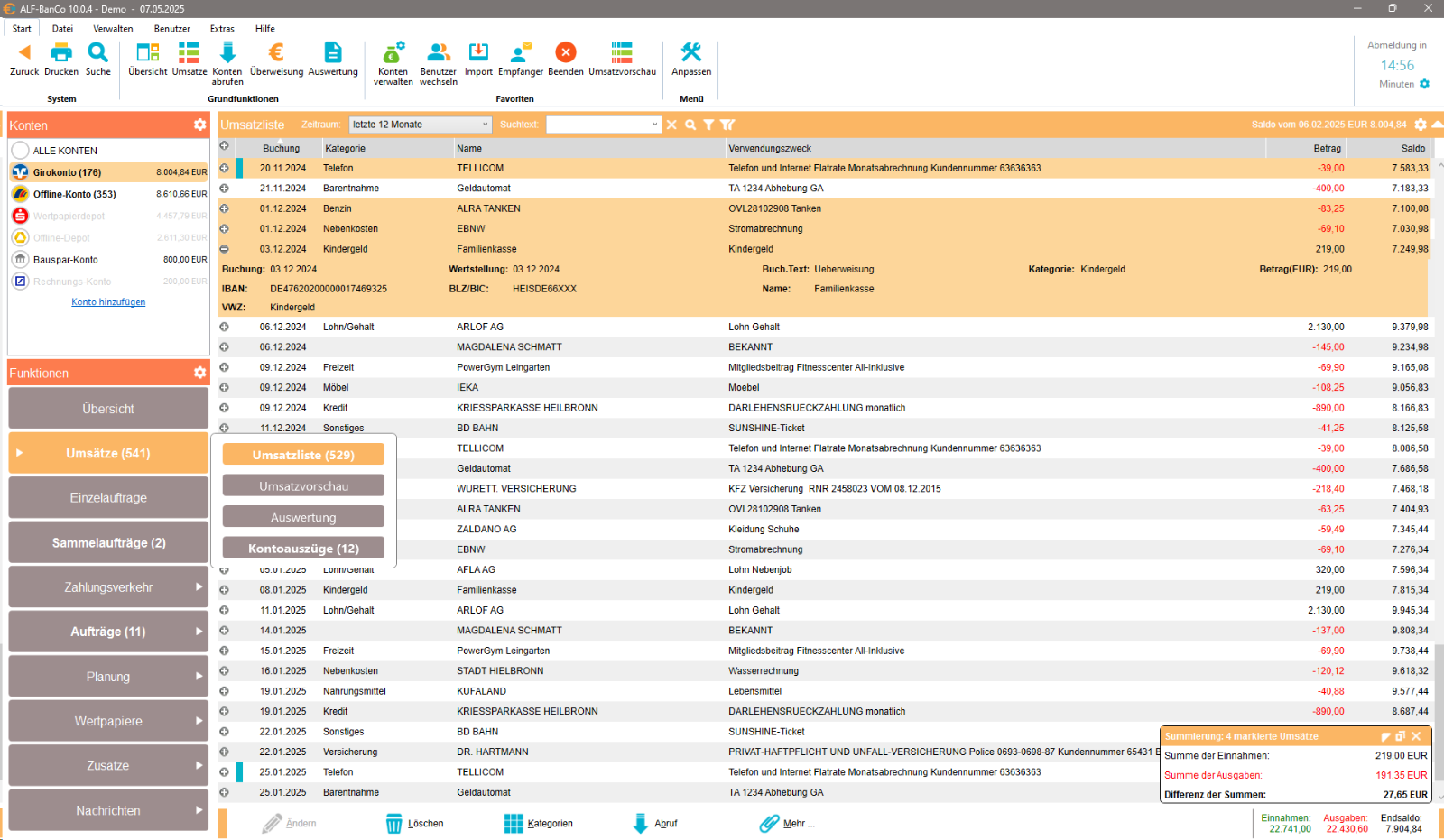Open logout timer settings gear
The height and width of the screenshot is (840, 1444).
pyautogui.click(x=1424, y=84)
